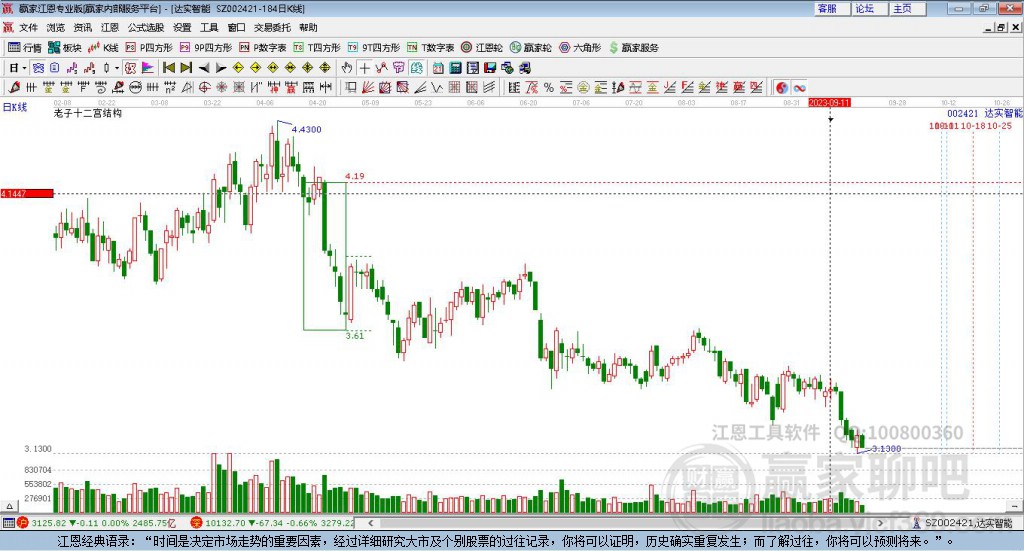Click the 主页 homepage button

(907, 8)
